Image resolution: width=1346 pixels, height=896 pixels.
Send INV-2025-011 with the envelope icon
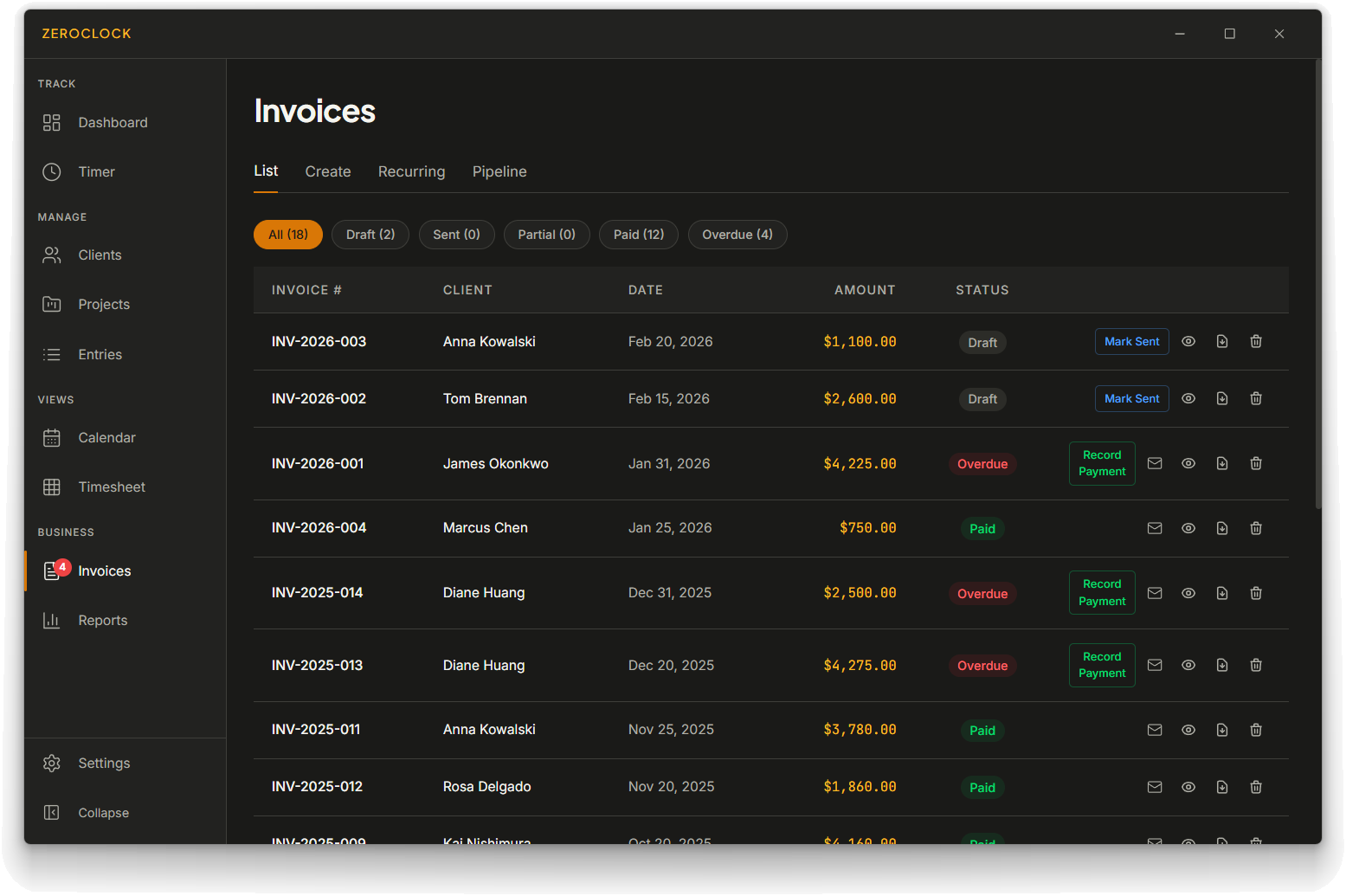tap(1154, 731)
